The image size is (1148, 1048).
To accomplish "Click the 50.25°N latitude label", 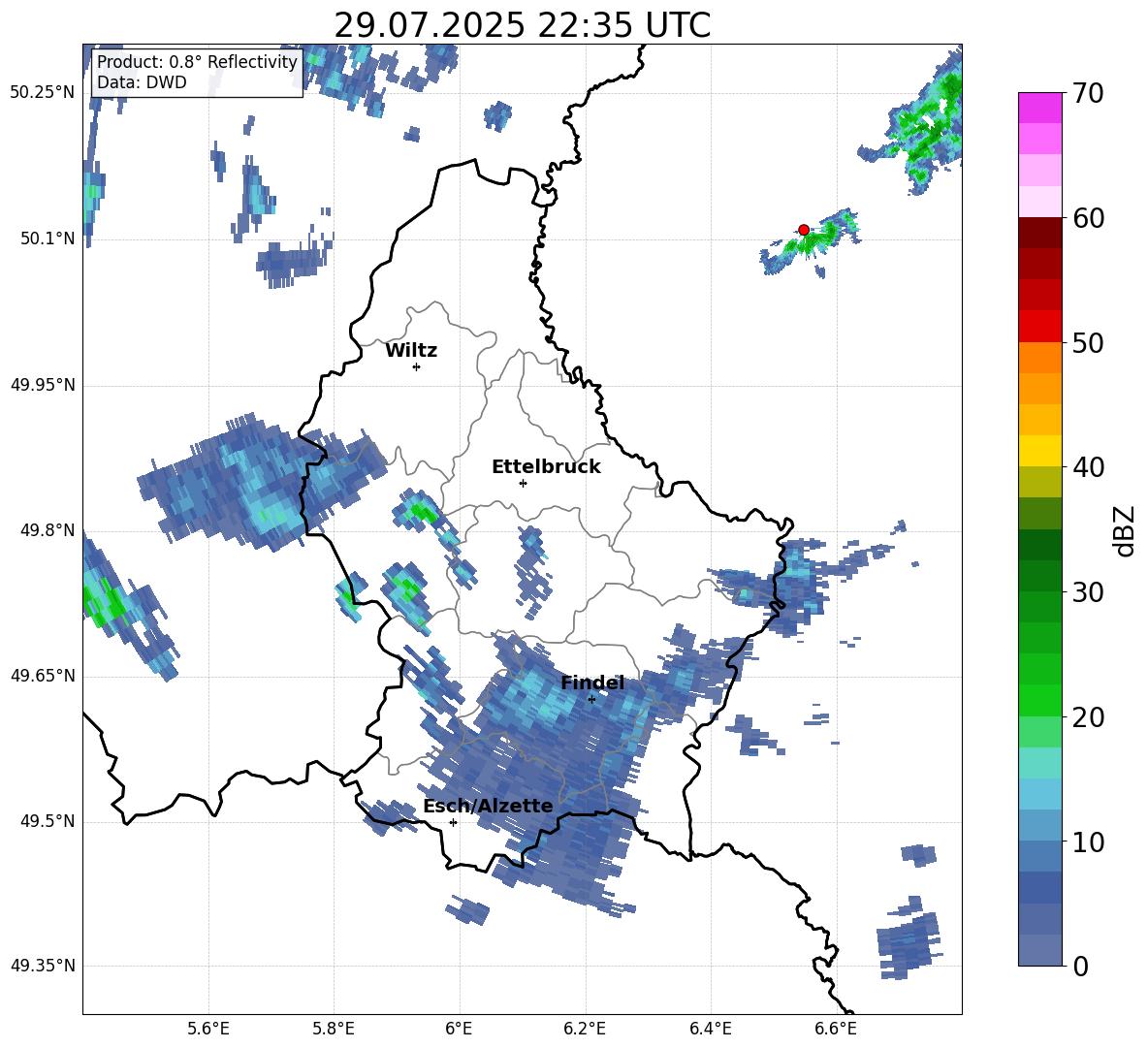I will 43,93.
